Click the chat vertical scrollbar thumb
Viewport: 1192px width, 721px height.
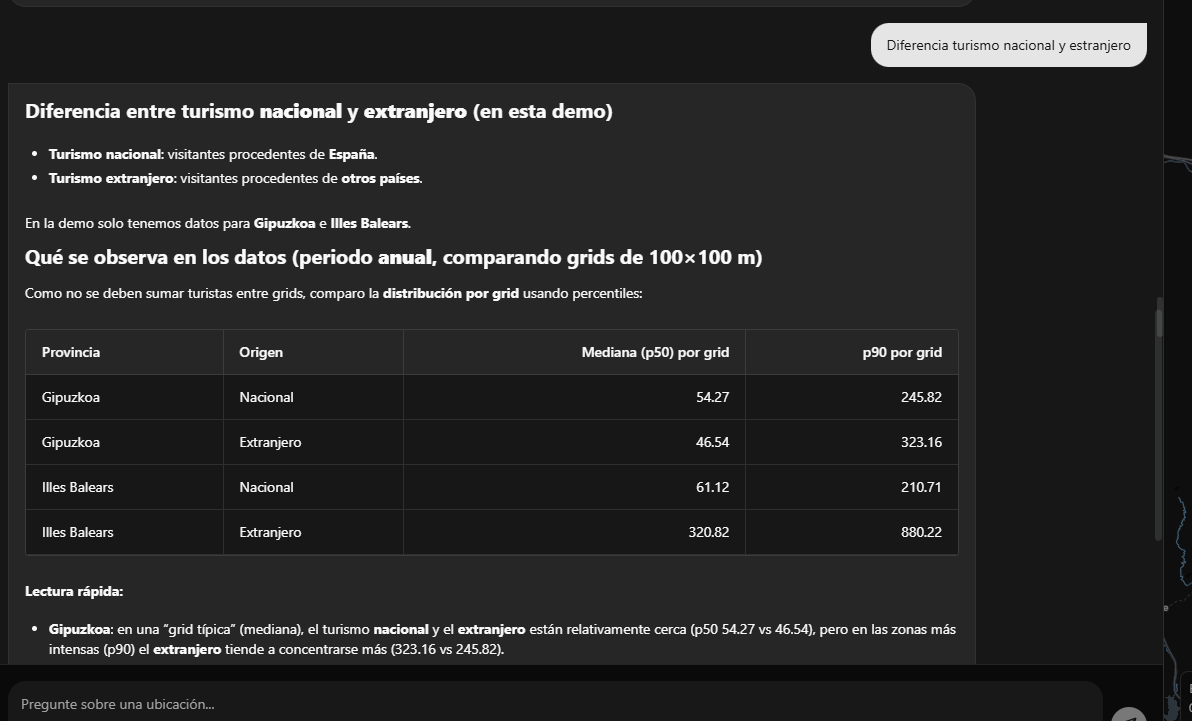pyautogui.click(x=1159, y=322)
